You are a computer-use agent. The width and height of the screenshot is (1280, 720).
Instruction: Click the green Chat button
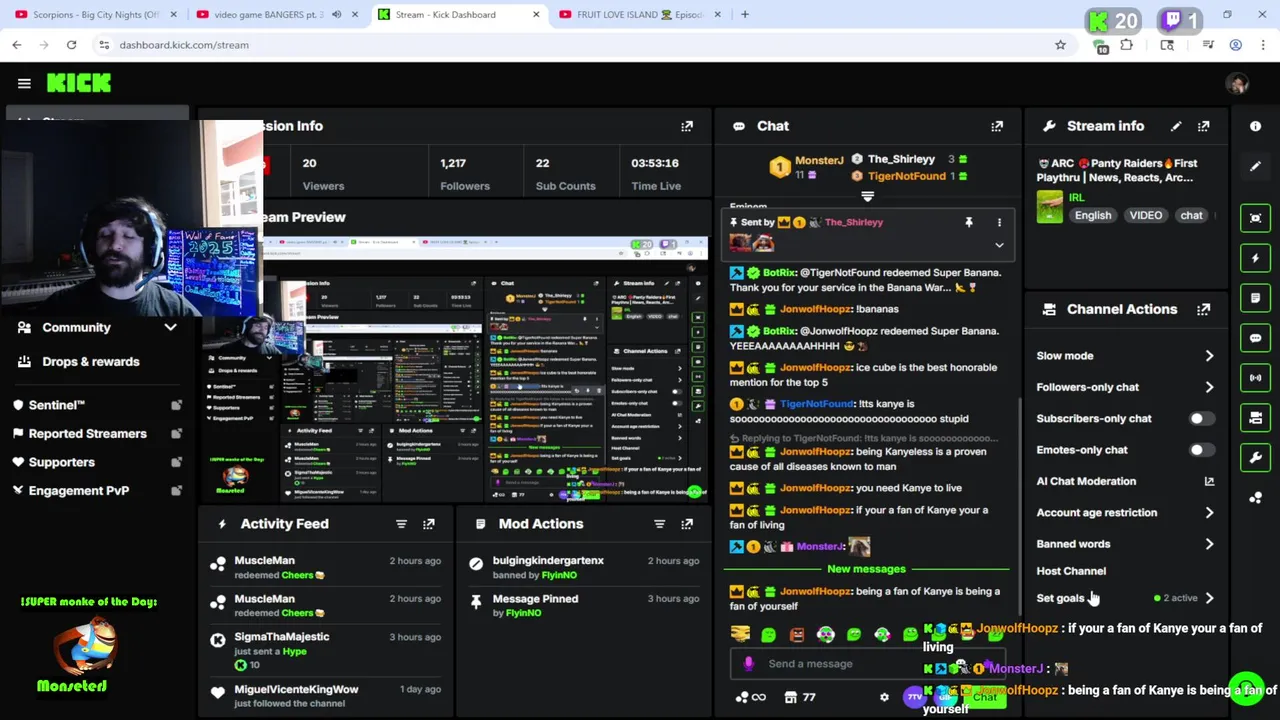985,697
